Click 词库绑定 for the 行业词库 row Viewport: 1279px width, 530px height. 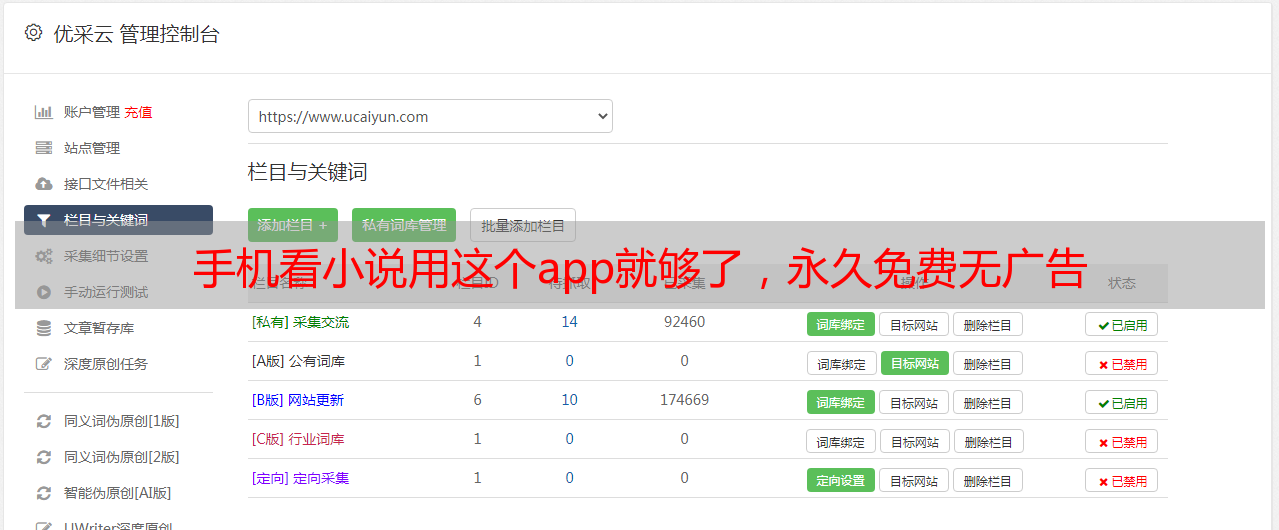click(841, 441)
